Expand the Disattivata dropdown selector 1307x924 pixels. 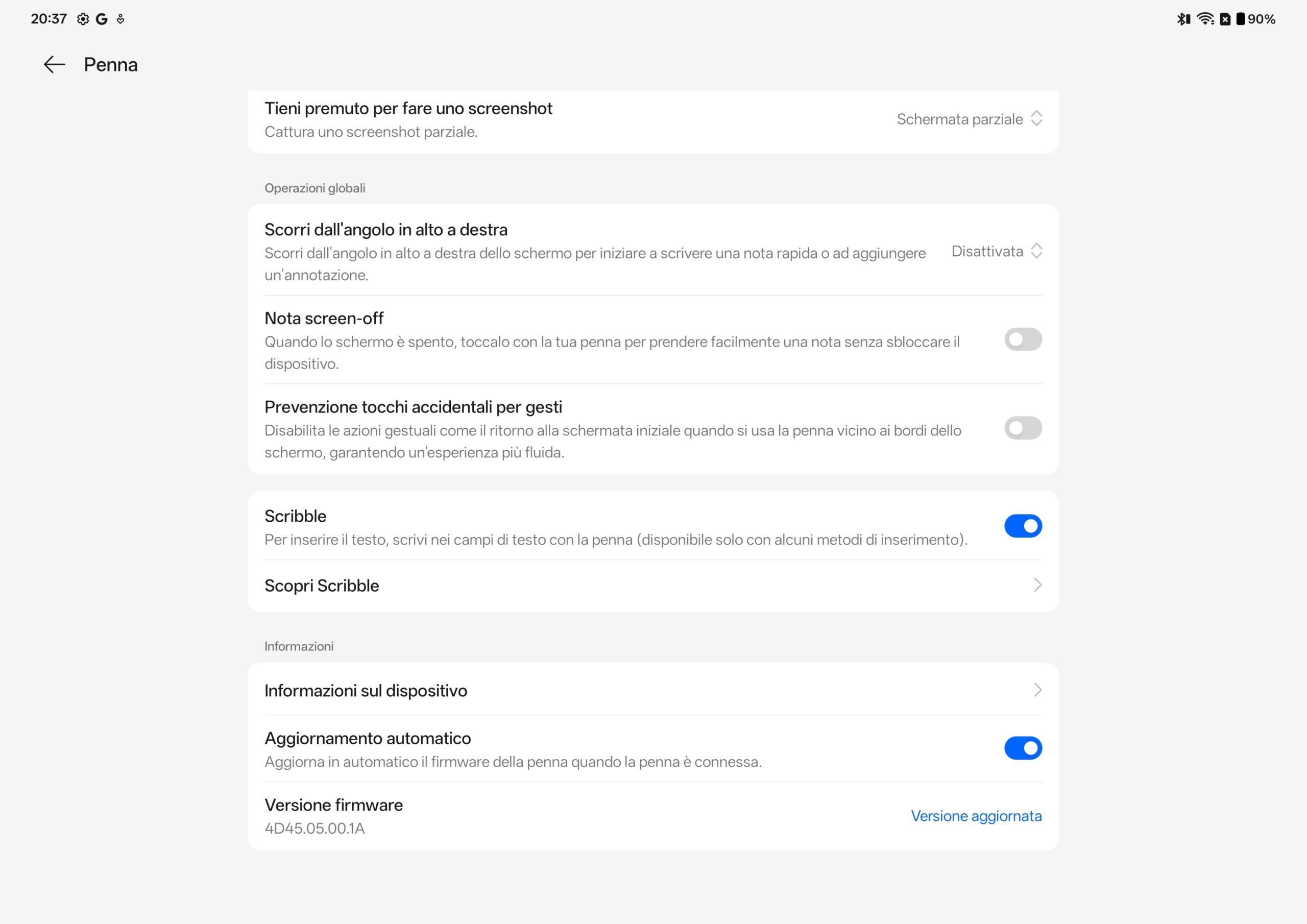point(996,251)
